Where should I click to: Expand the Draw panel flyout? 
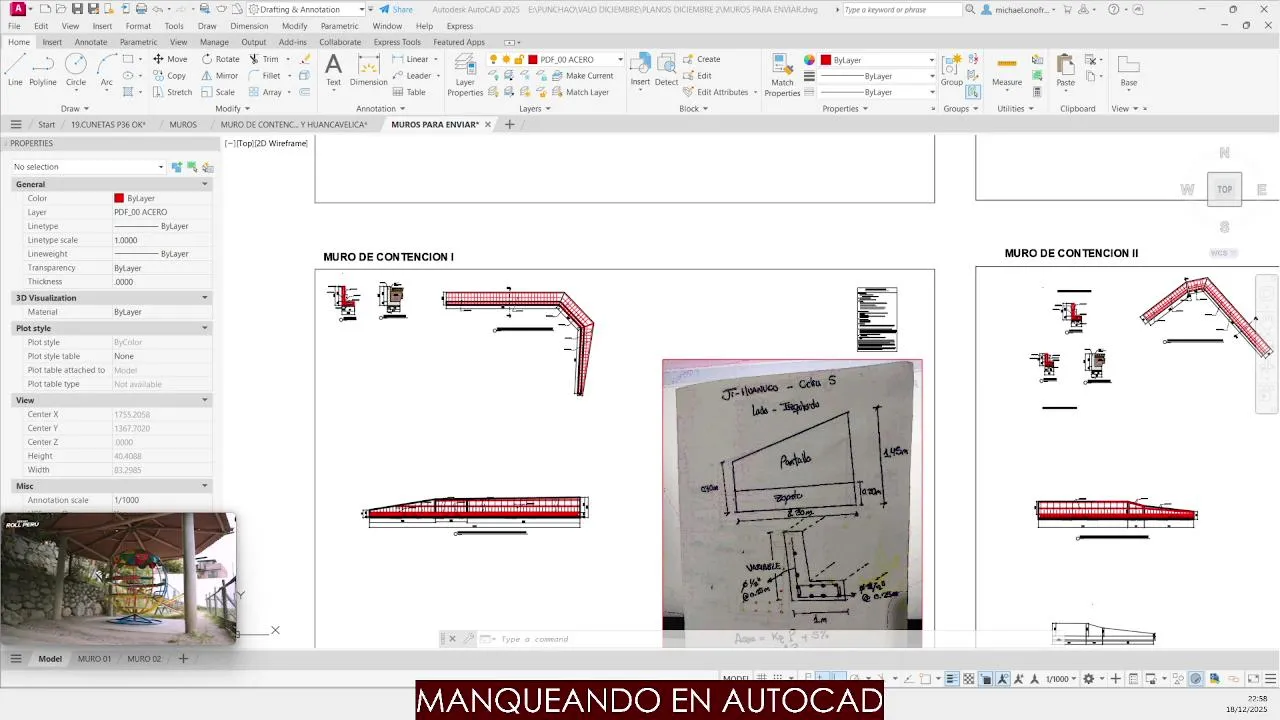coord(75,108)
